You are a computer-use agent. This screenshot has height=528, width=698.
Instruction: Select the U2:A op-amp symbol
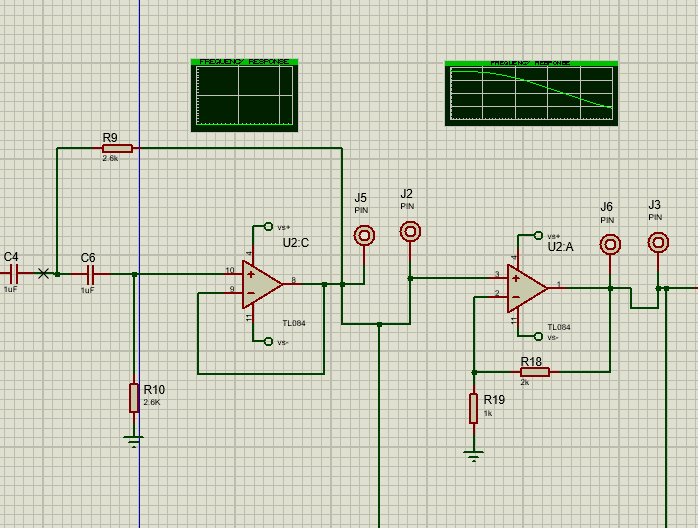[528, 288]
